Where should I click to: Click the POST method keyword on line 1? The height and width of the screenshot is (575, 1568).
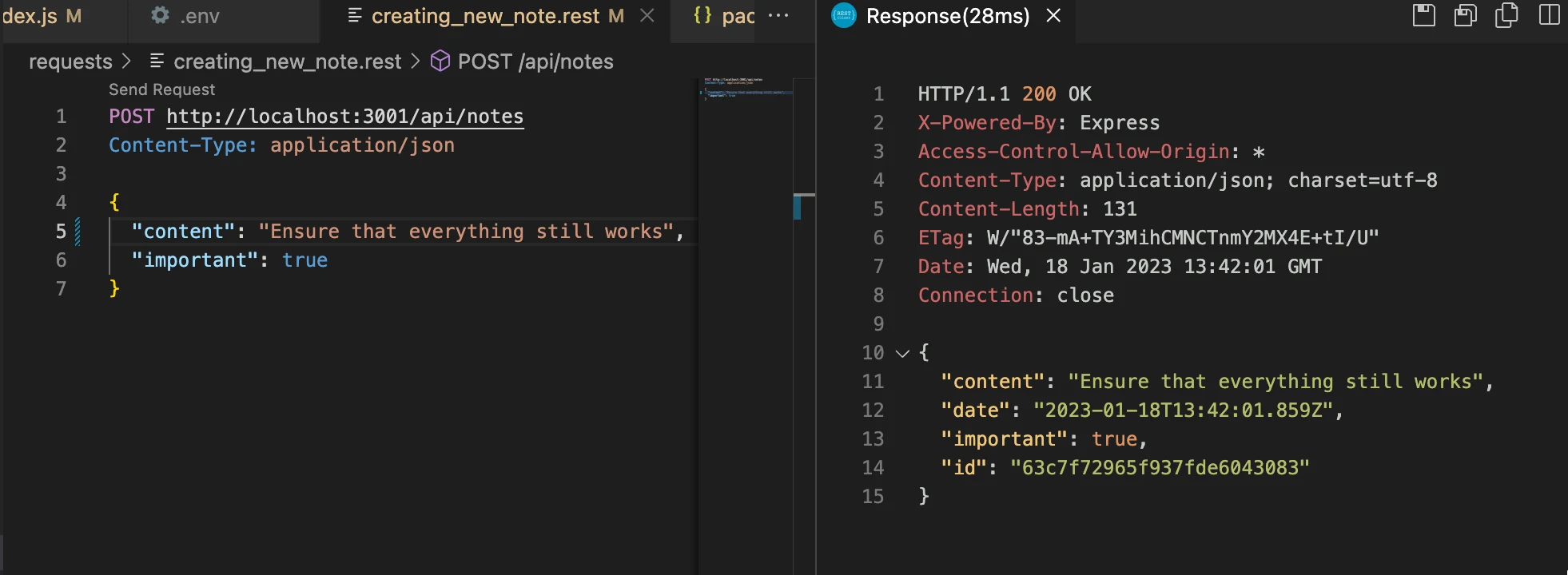pyautogui.click(x=131, y=117)
